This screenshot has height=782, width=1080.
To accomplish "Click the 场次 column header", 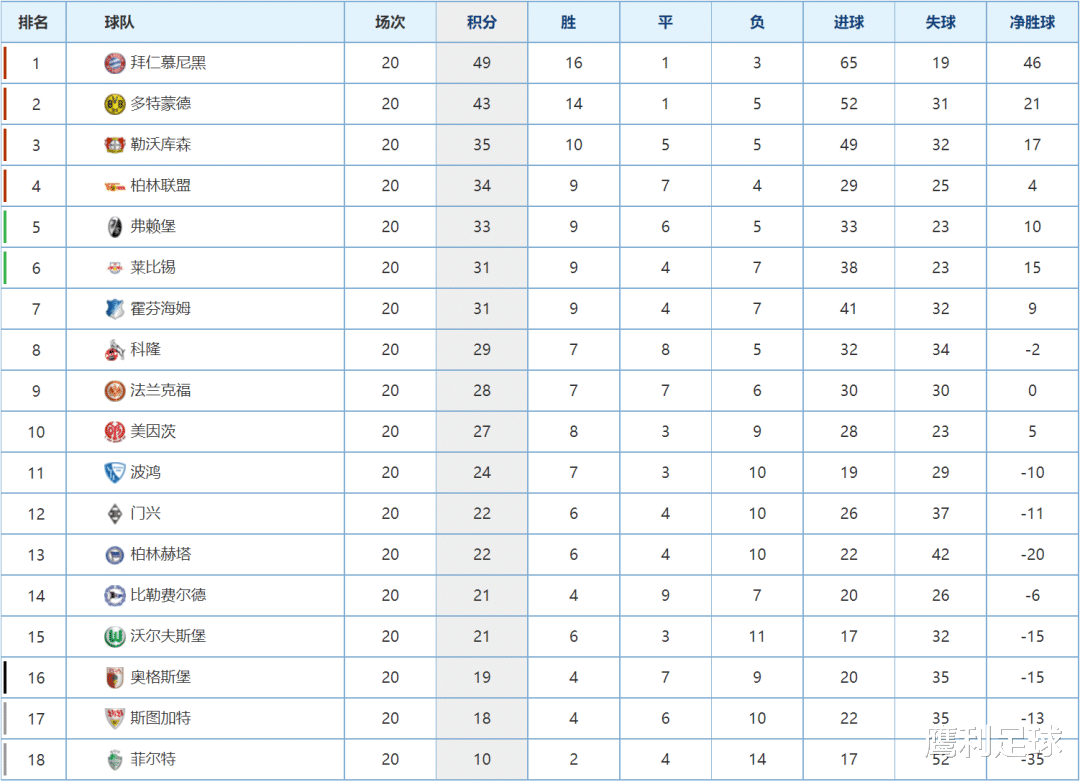I will coord(390,22).
